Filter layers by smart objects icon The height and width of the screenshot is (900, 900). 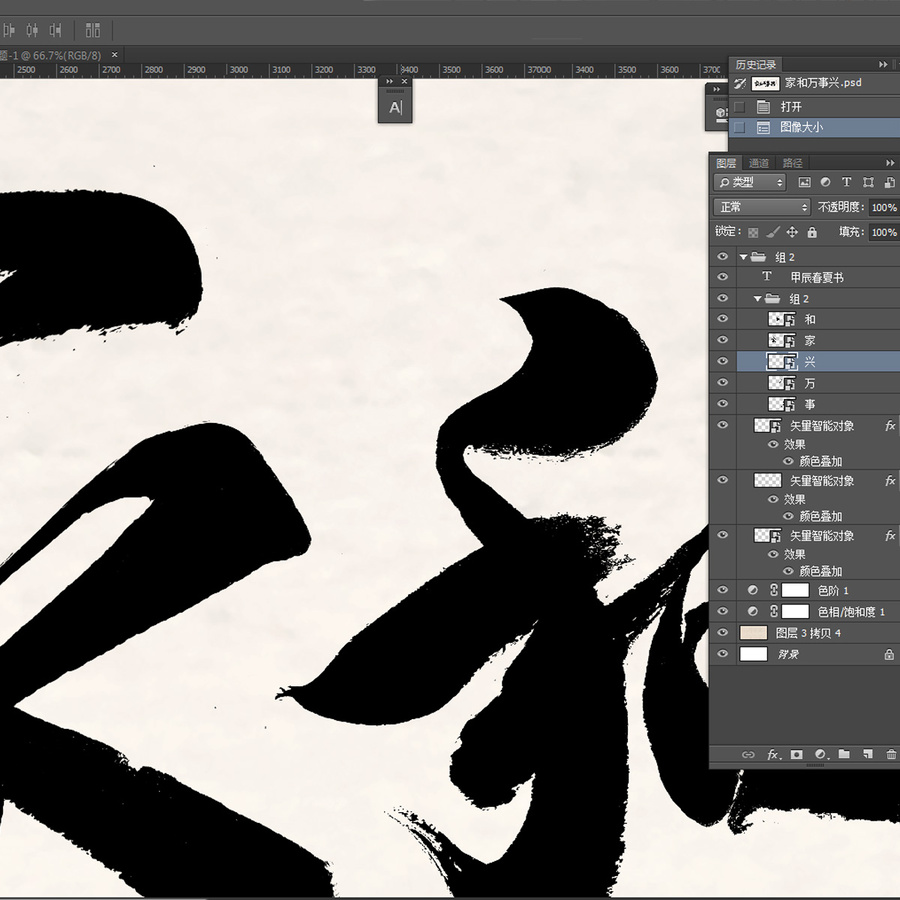(x=889, y=183)
